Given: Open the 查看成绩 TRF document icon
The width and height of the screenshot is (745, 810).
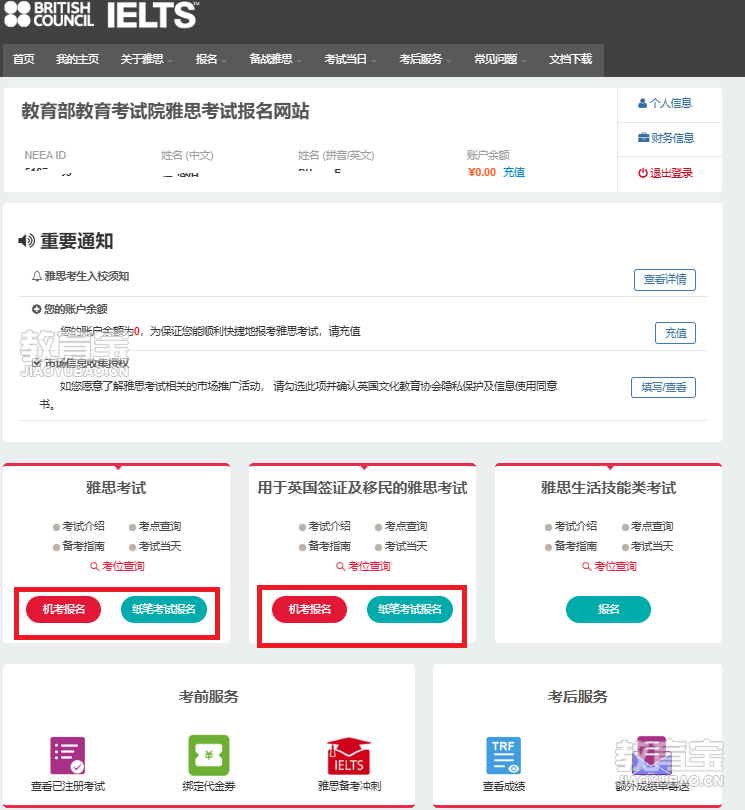Looking at the screenshot, I should [503, 755].
